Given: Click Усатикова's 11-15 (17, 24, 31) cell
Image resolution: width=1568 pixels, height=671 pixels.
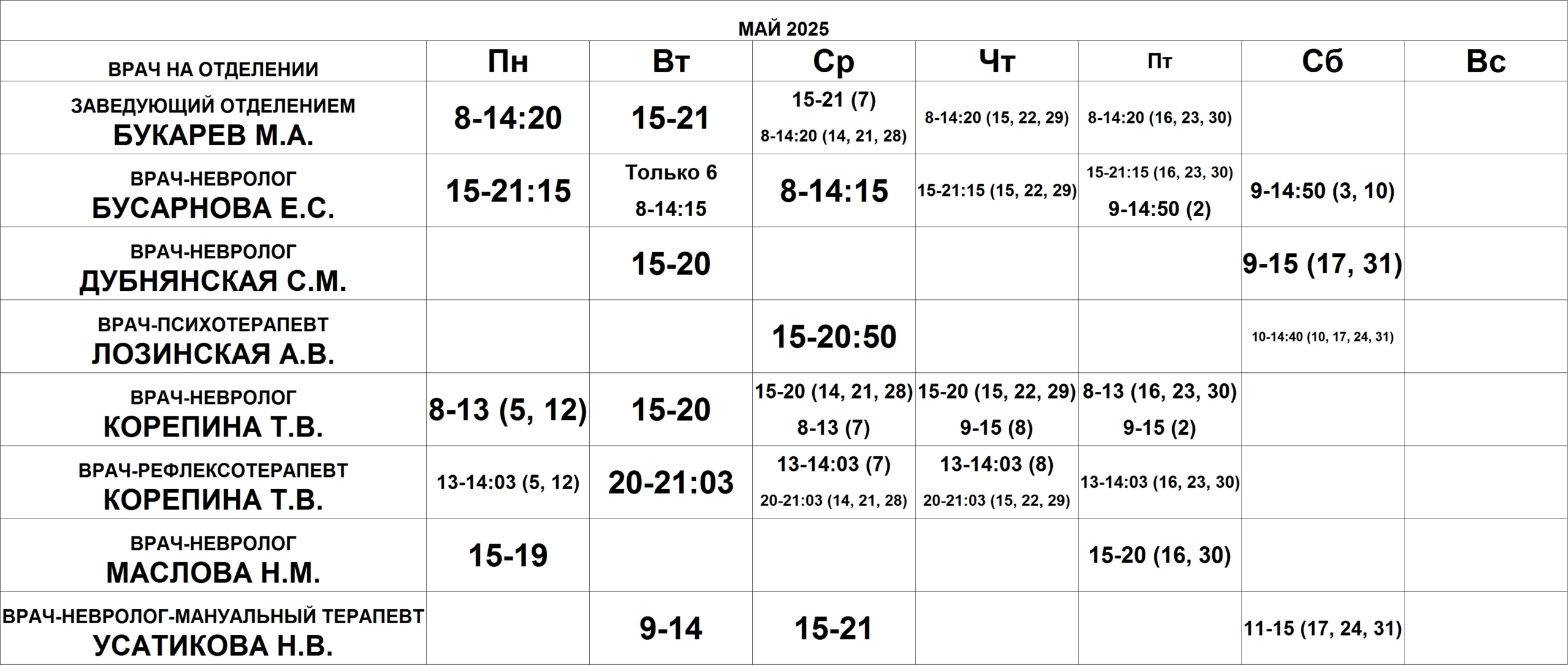Looking at the screenshot, I should click(x=1322, y=628).
